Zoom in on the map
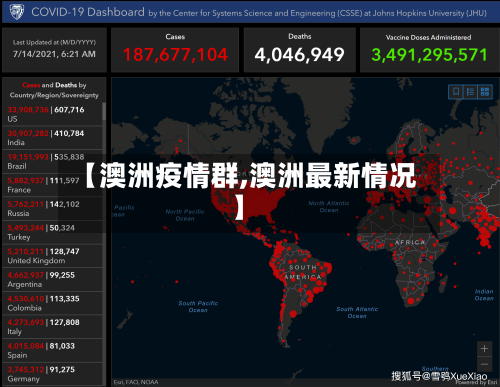This screenshot has width=500, height=387. tap(484, 349)
